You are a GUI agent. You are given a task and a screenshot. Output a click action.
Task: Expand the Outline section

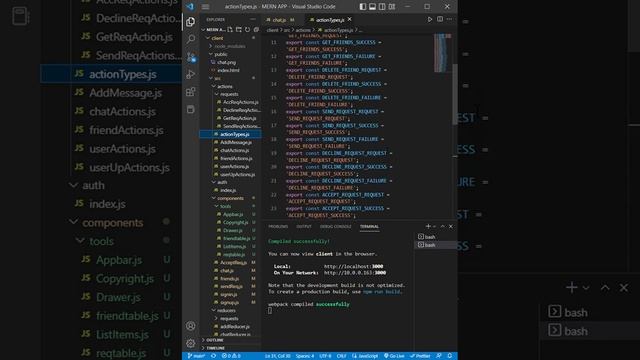[x=231, y=340]
